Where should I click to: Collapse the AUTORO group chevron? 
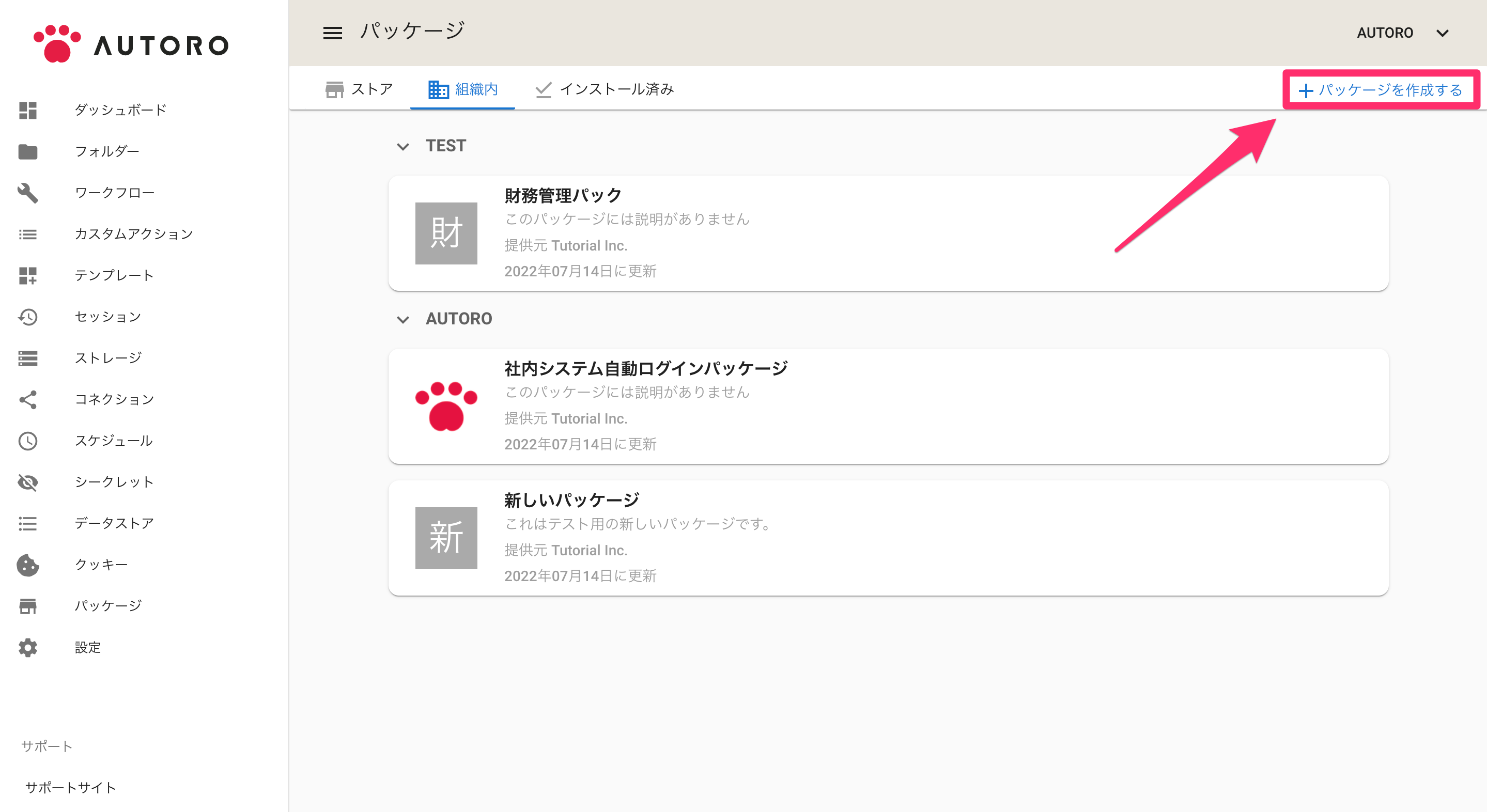tap(403, 319)
